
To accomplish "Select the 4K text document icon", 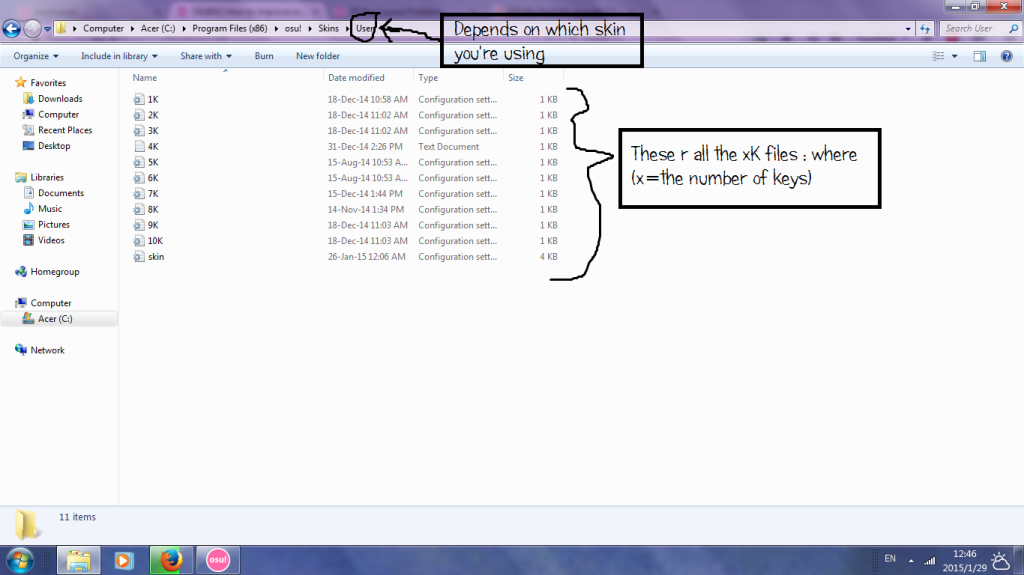I will click(x=139, y=146).
